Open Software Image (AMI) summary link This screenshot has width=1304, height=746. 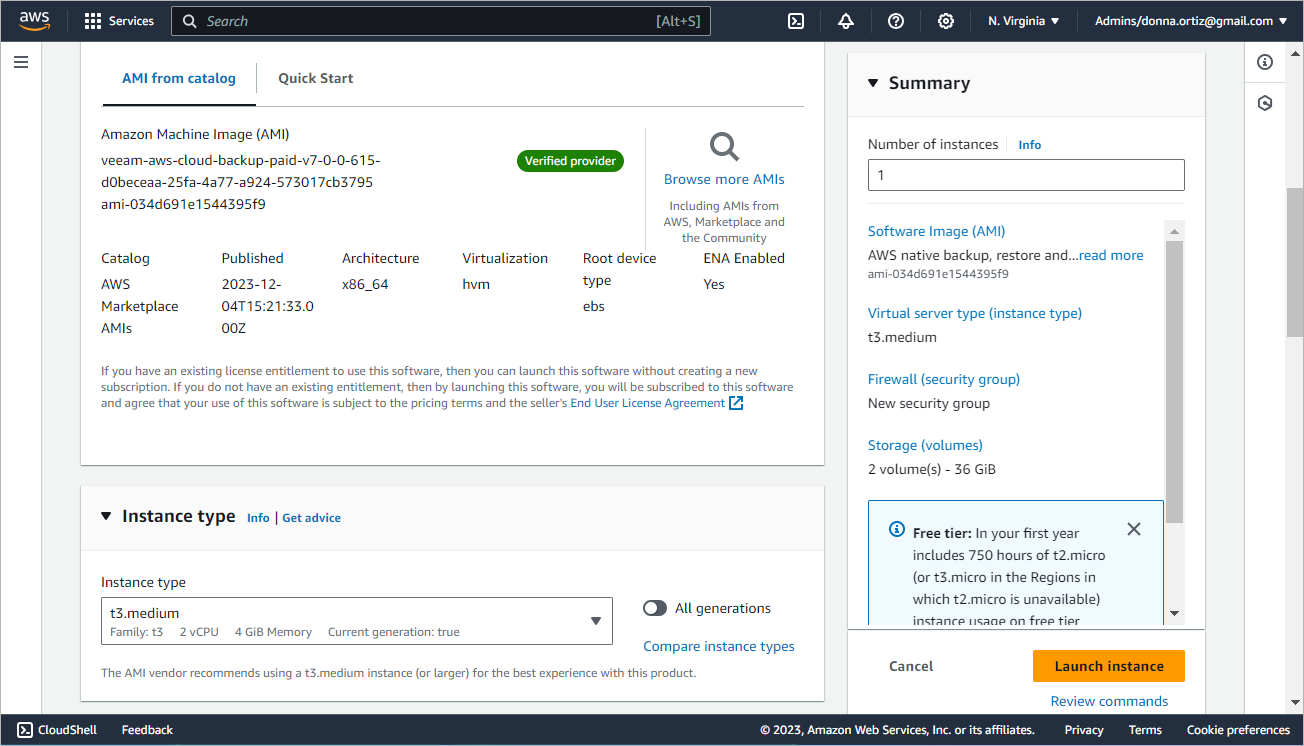click(937, 231)
